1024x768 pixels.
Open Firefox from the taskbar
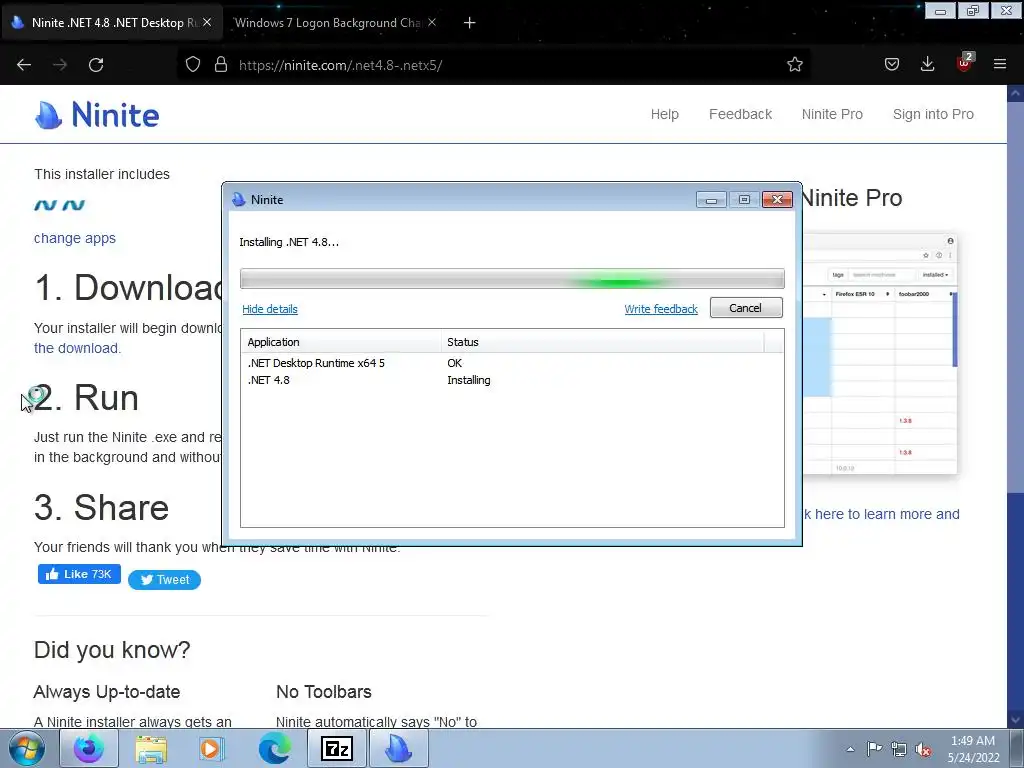coord(89,748)
